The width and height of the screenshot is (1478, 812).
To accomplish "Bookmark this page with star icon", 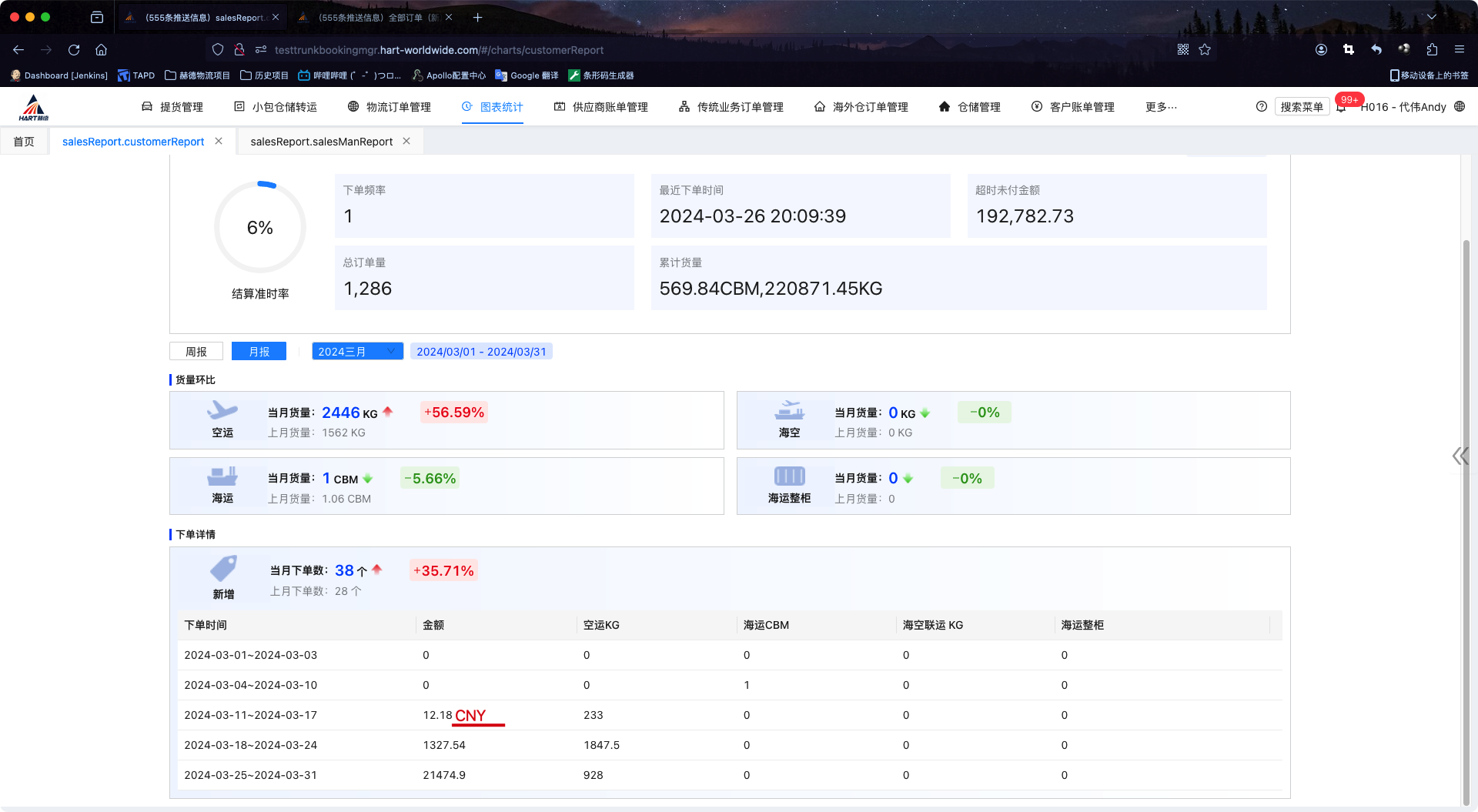I will click(x=1205, y=50).
